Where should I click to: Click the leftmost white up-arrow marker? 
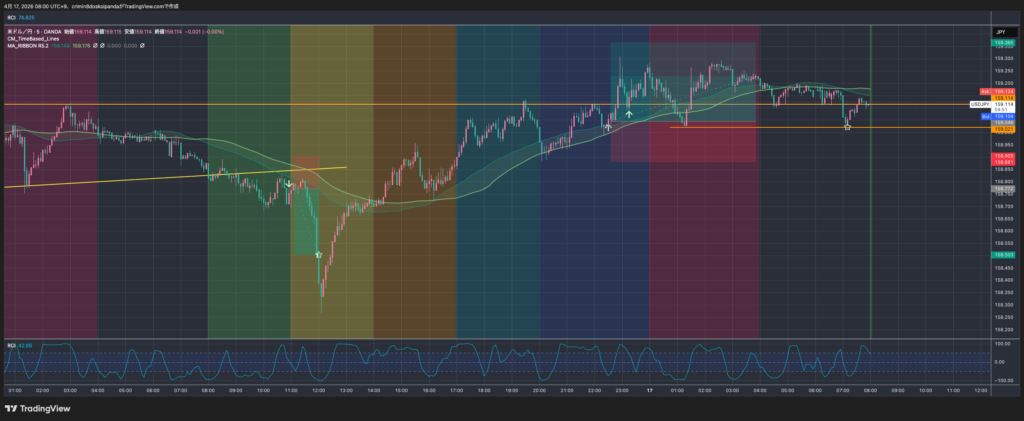pos(608,127)
